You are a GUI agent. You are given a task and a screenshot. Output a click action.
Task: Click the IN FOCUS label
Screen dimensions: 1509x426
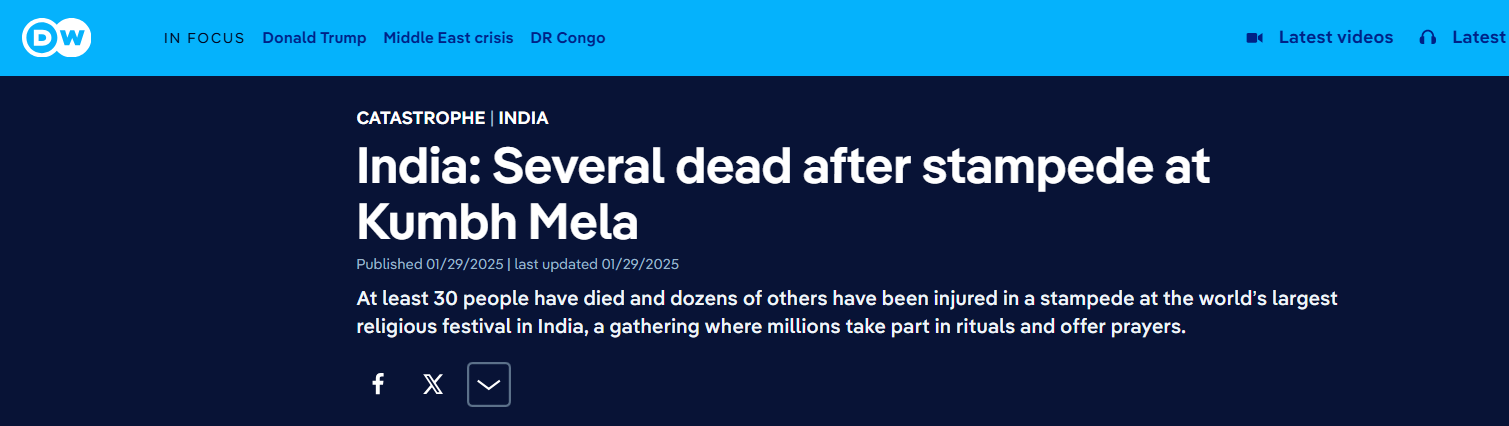pyautogui.click(x=204, y=38)
